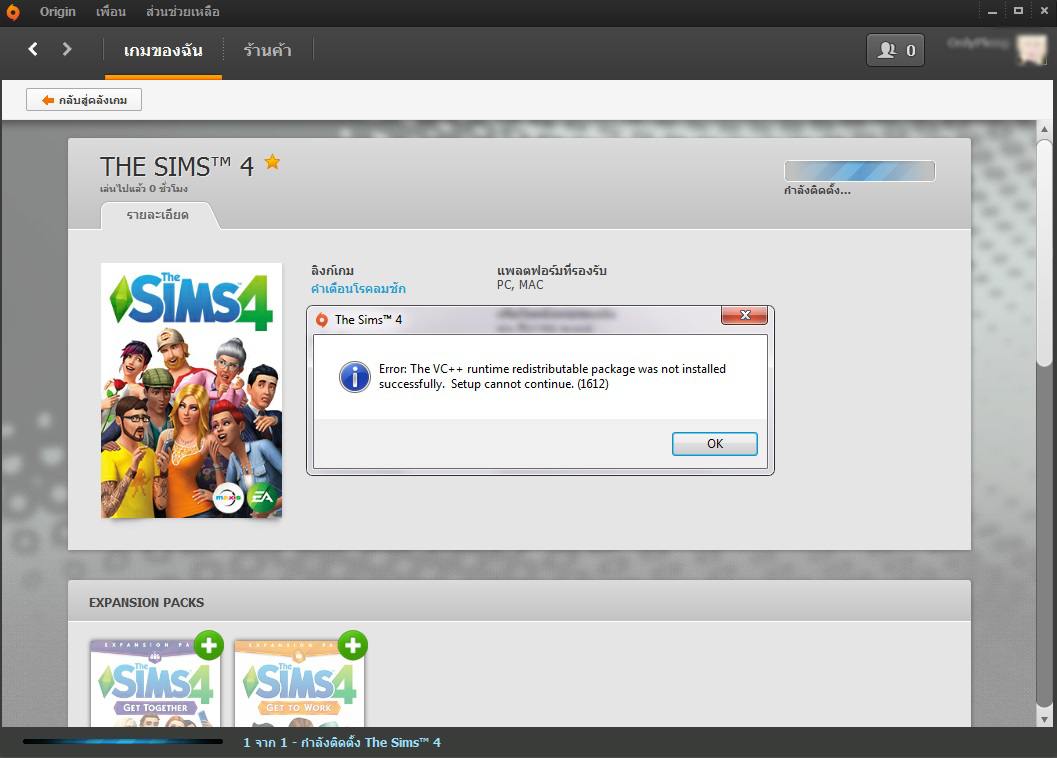
Task: Open the friends list icon button
Action: 895,51
